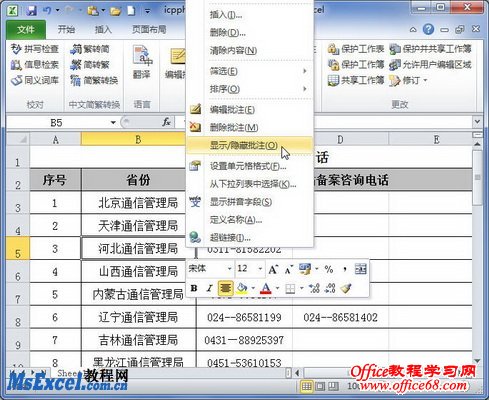Toggle bold in mini toolbar
The image size is (489, 400).
[x=194, y=288]
